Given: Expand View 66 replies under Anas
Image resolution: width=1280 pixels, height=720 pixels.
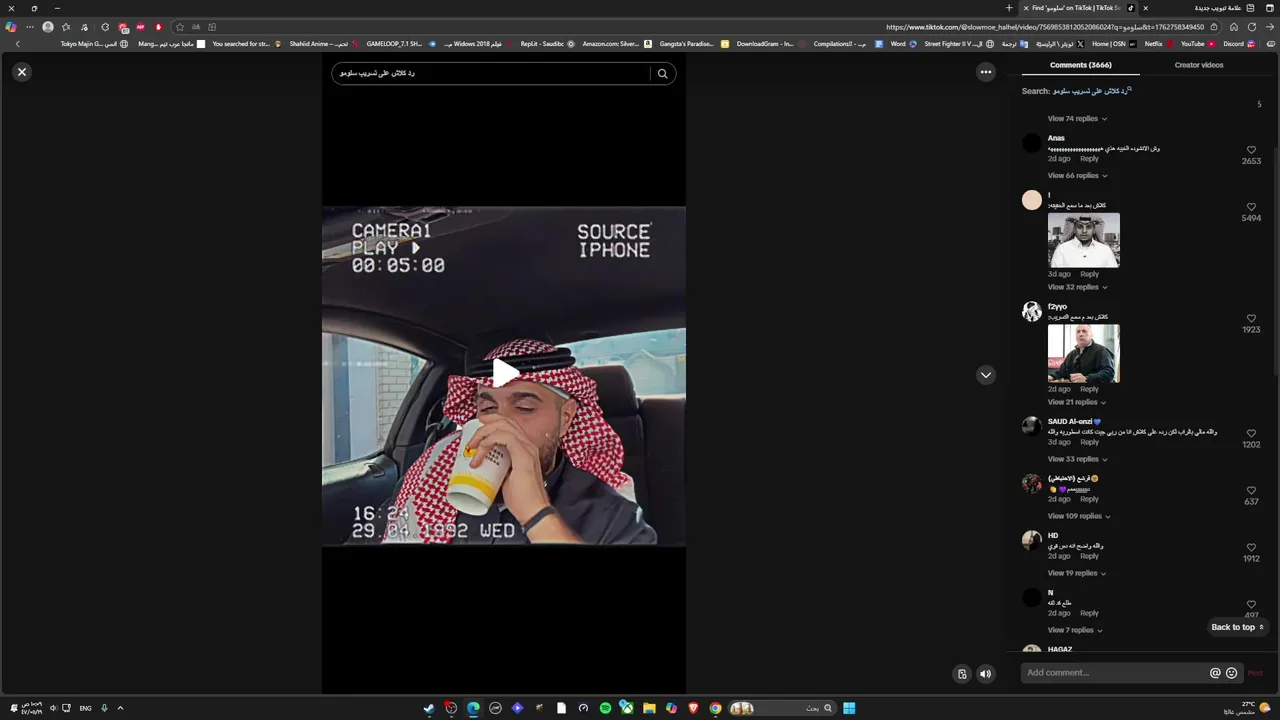Looking at the screenshot, I should tap(1077, 176).
